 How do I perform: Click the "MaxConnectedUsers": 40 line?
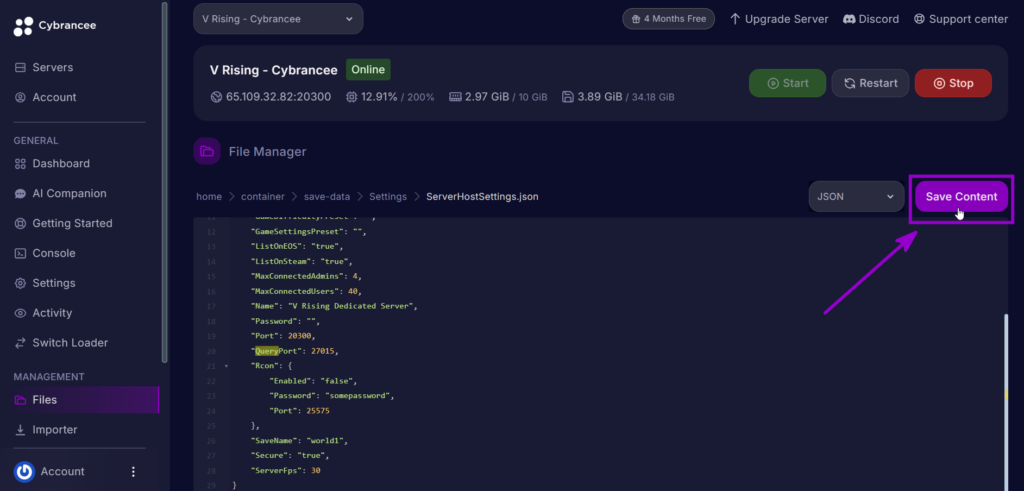pos(306,291)
